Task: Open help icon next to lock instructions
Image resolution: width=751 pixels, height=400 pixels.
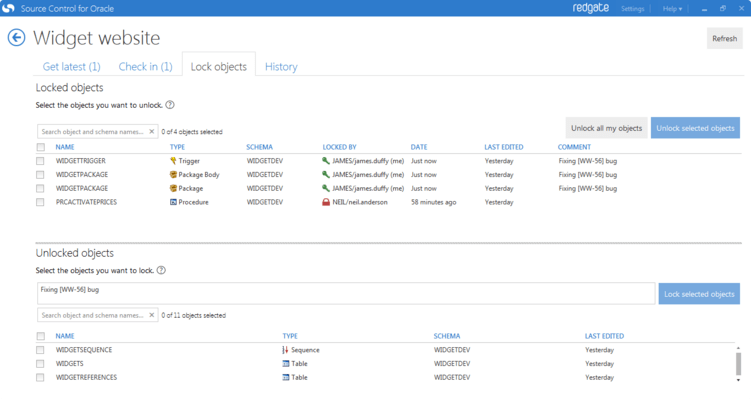Action: [x=161, y=270]
